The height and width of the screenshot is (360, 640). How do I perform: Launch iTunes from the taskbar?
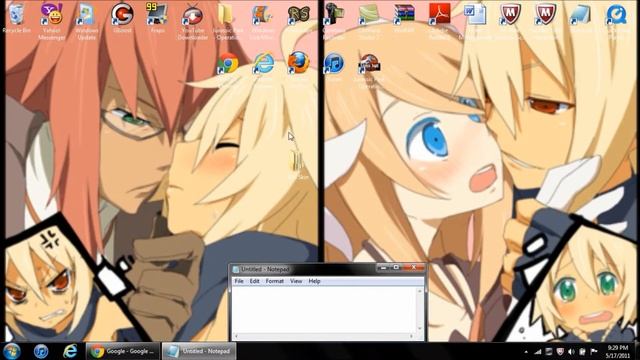tap(41, 351)
